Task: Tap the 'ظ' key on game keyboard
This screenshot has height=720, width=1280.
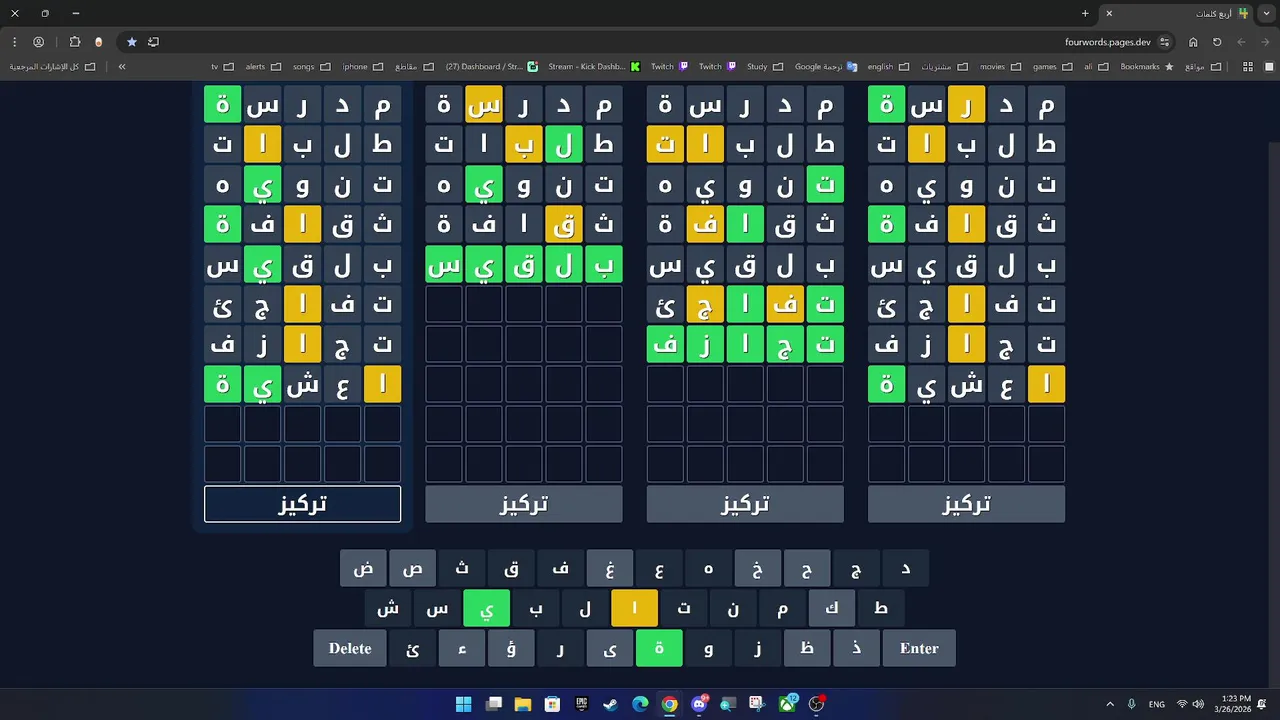Action: click(807, 648)
